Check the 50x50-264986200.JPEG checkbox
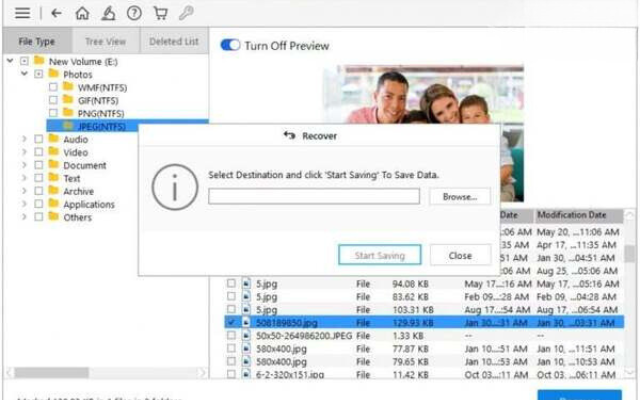640x400 pixels. click(x=231, y=336)
